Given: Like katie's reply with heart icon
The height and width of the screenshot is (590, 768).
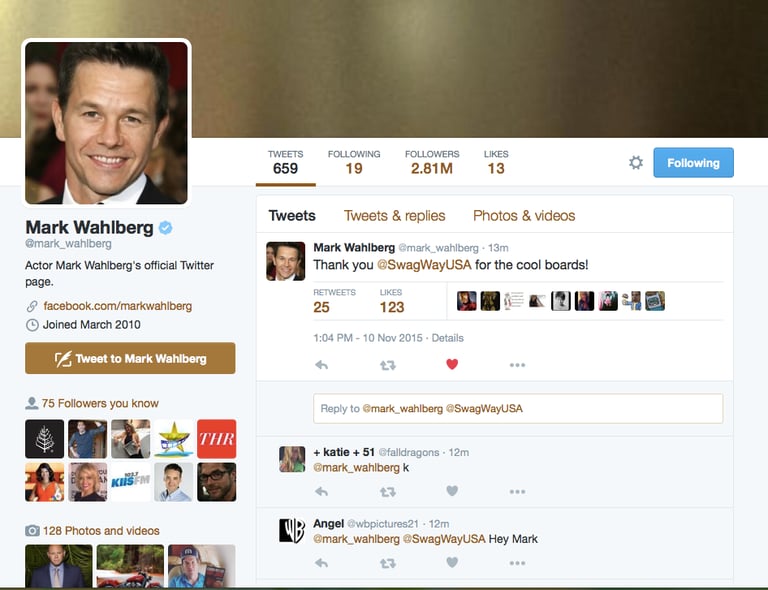Looking at the screenshot, I should 452,491.
